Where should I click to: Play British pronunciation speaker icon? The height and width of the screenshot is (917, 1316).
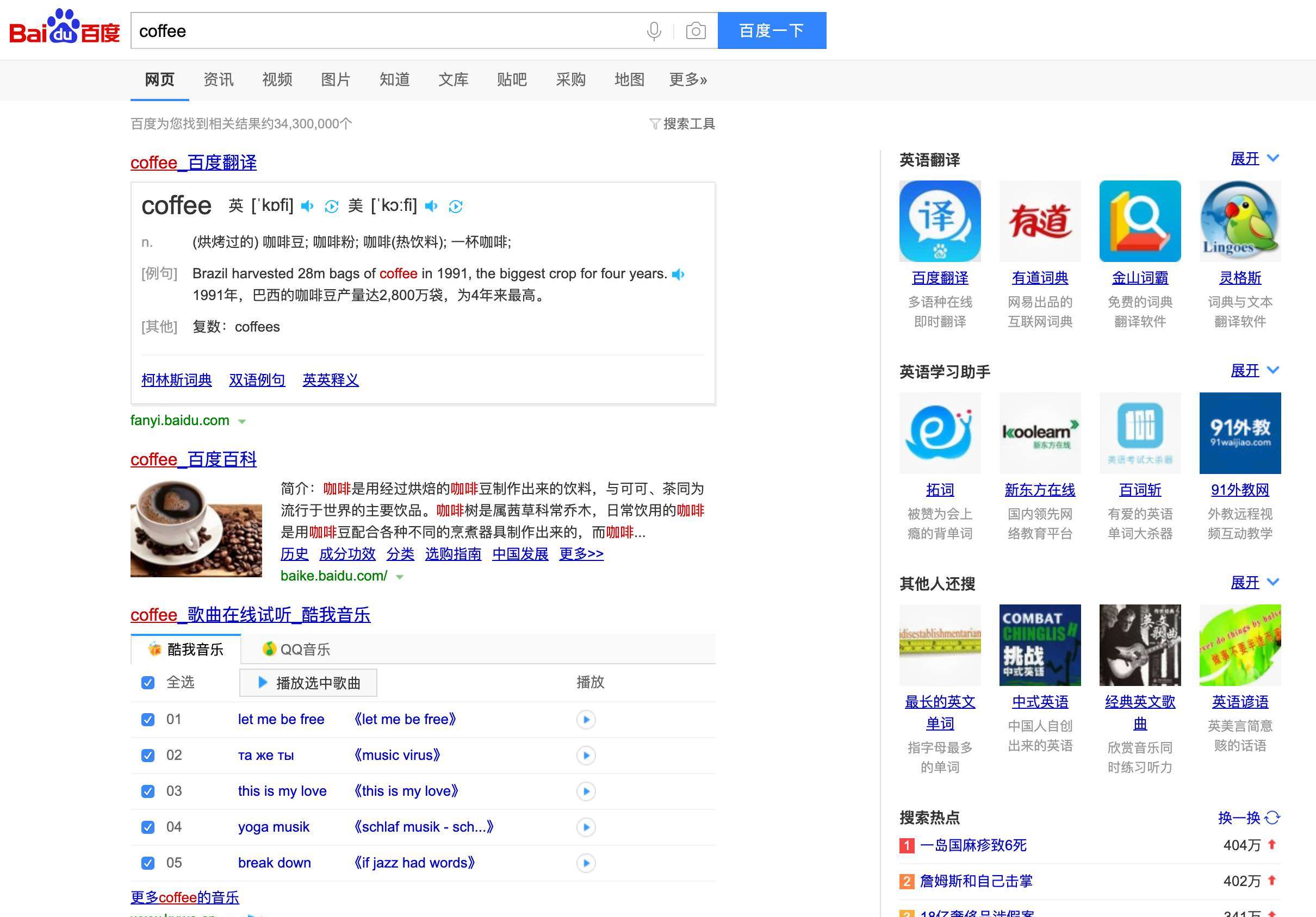[307, 206]
